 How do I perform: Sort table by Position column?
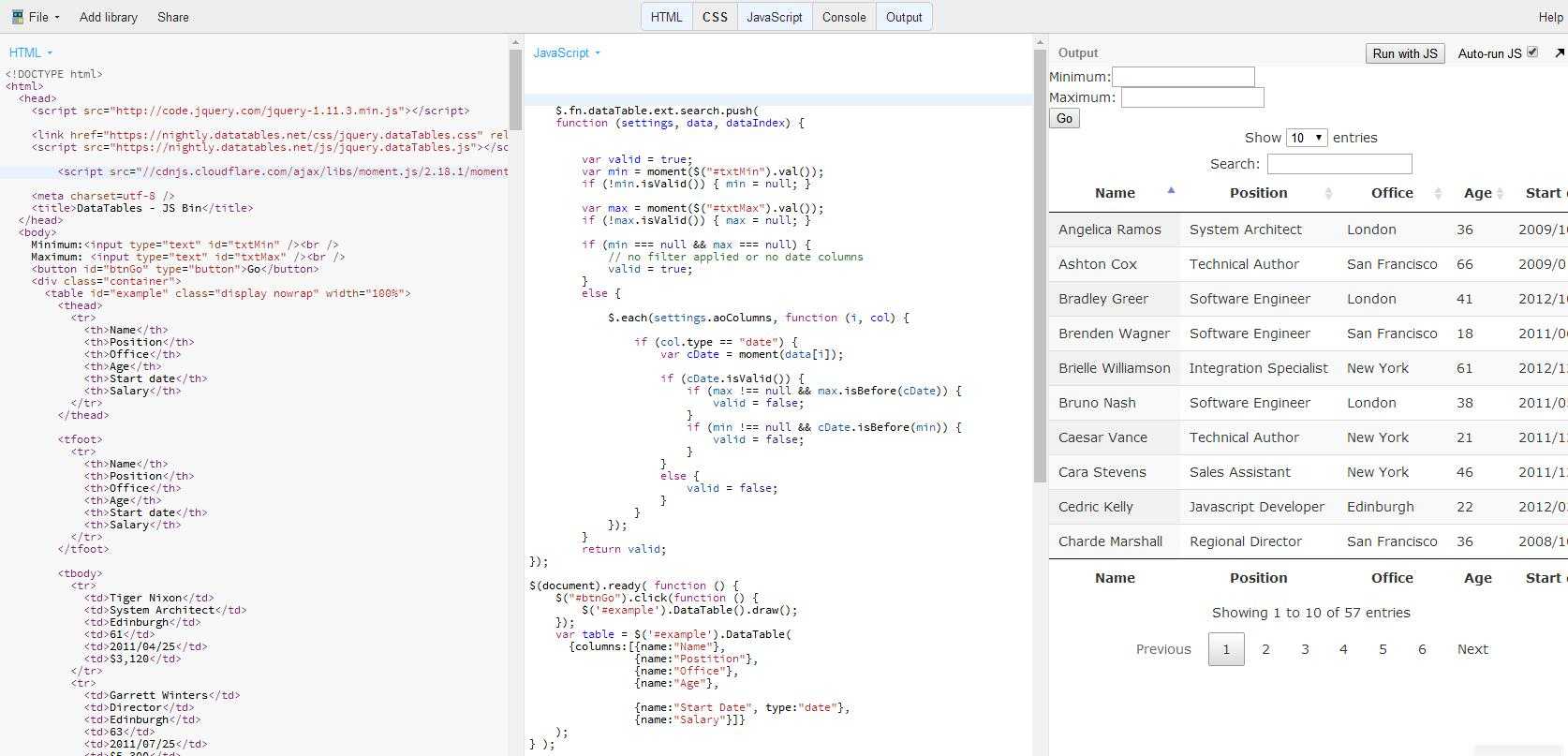tap(1259, 193)
